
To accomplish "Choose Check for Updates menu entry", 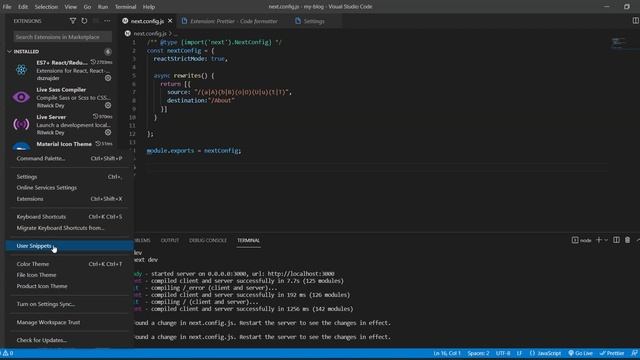I will click(x=69, y=340).
